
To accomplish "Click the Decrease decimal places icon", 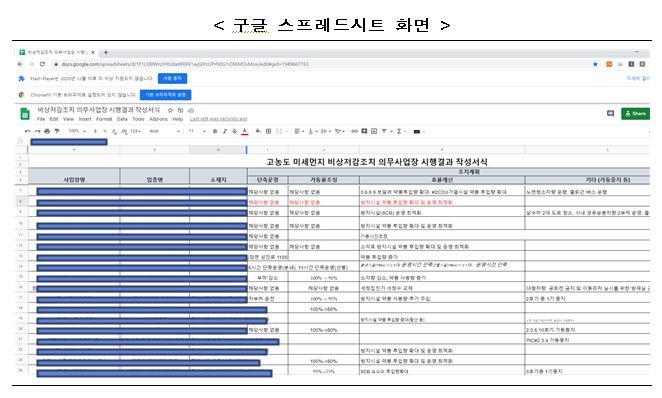I will pyautogui.click(x=114, y=131).
